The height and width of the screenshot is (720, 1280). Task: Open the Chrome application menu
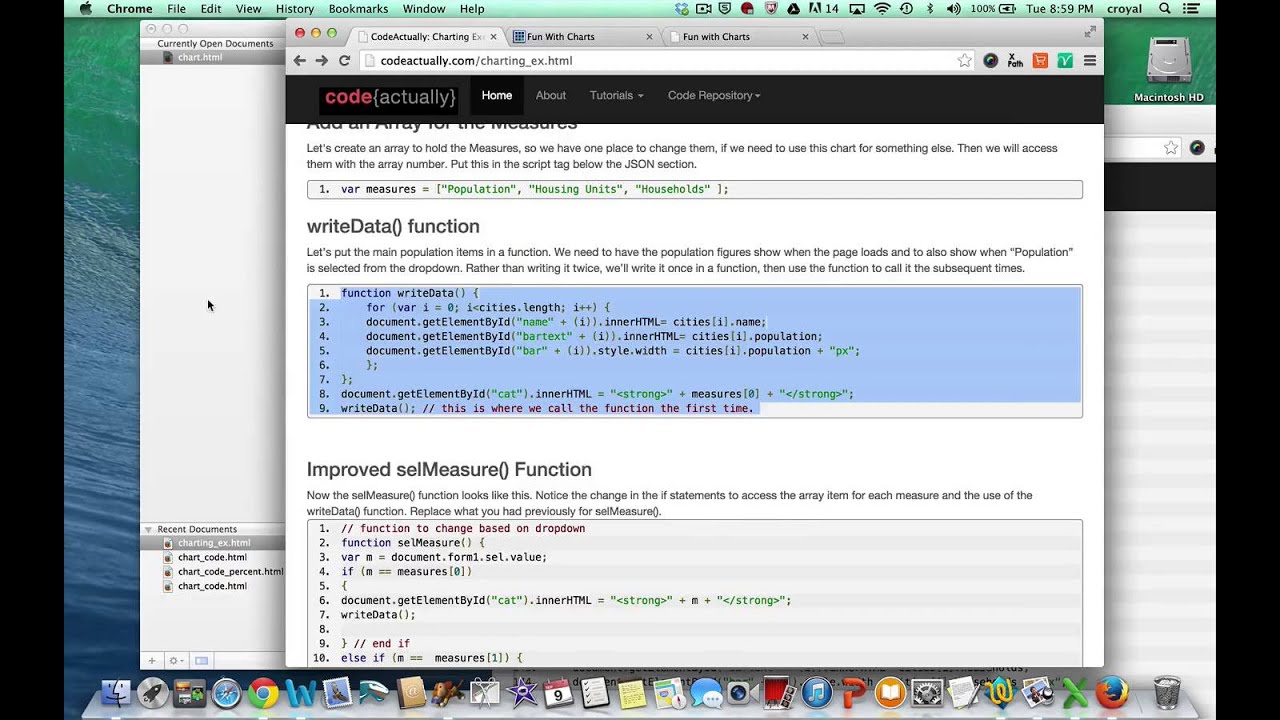130,9
